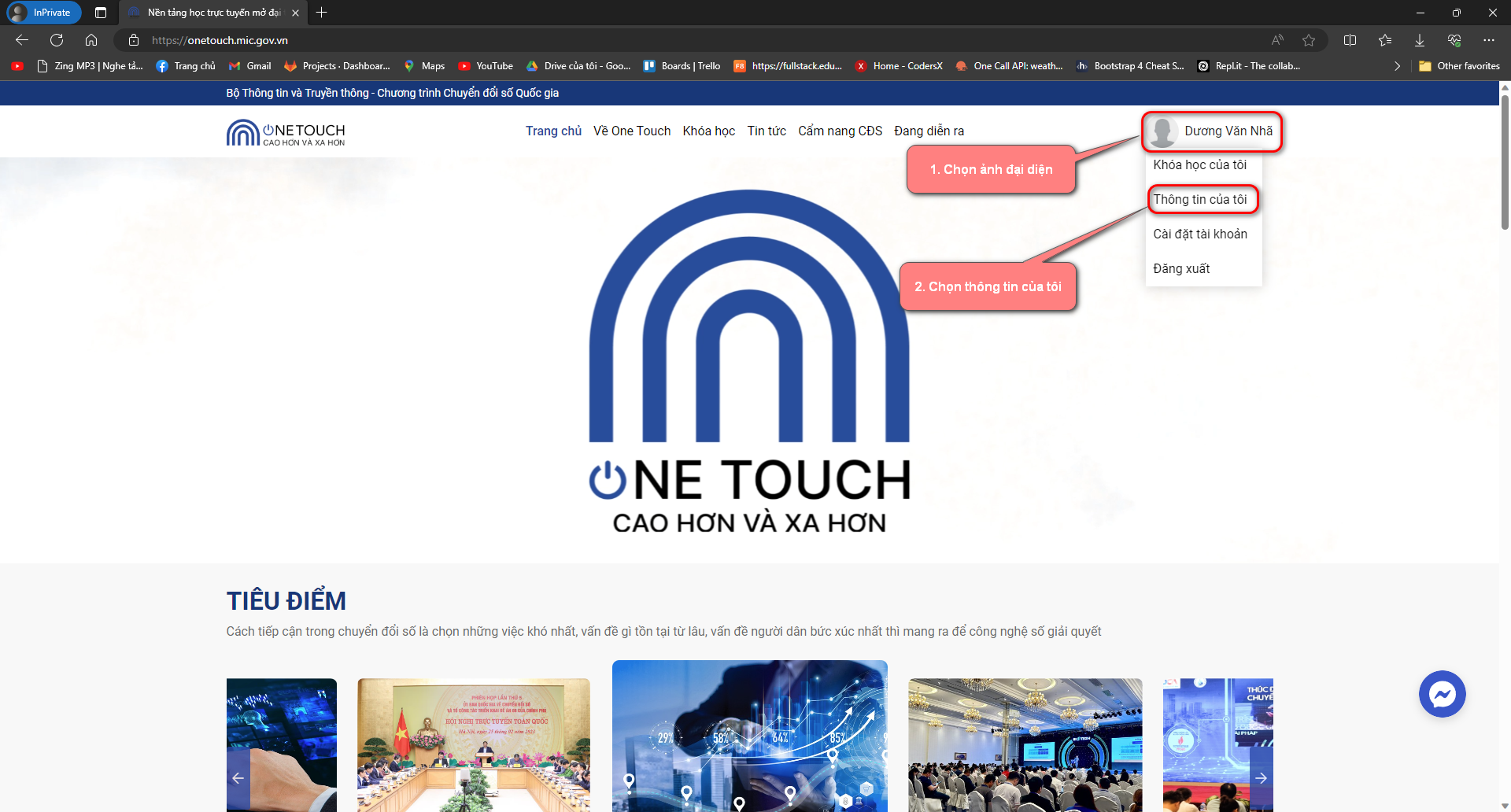Open browser downloads icon
Image resolution: width=1511 pixels, height=812 pixels.
[x=1419, y=40]
